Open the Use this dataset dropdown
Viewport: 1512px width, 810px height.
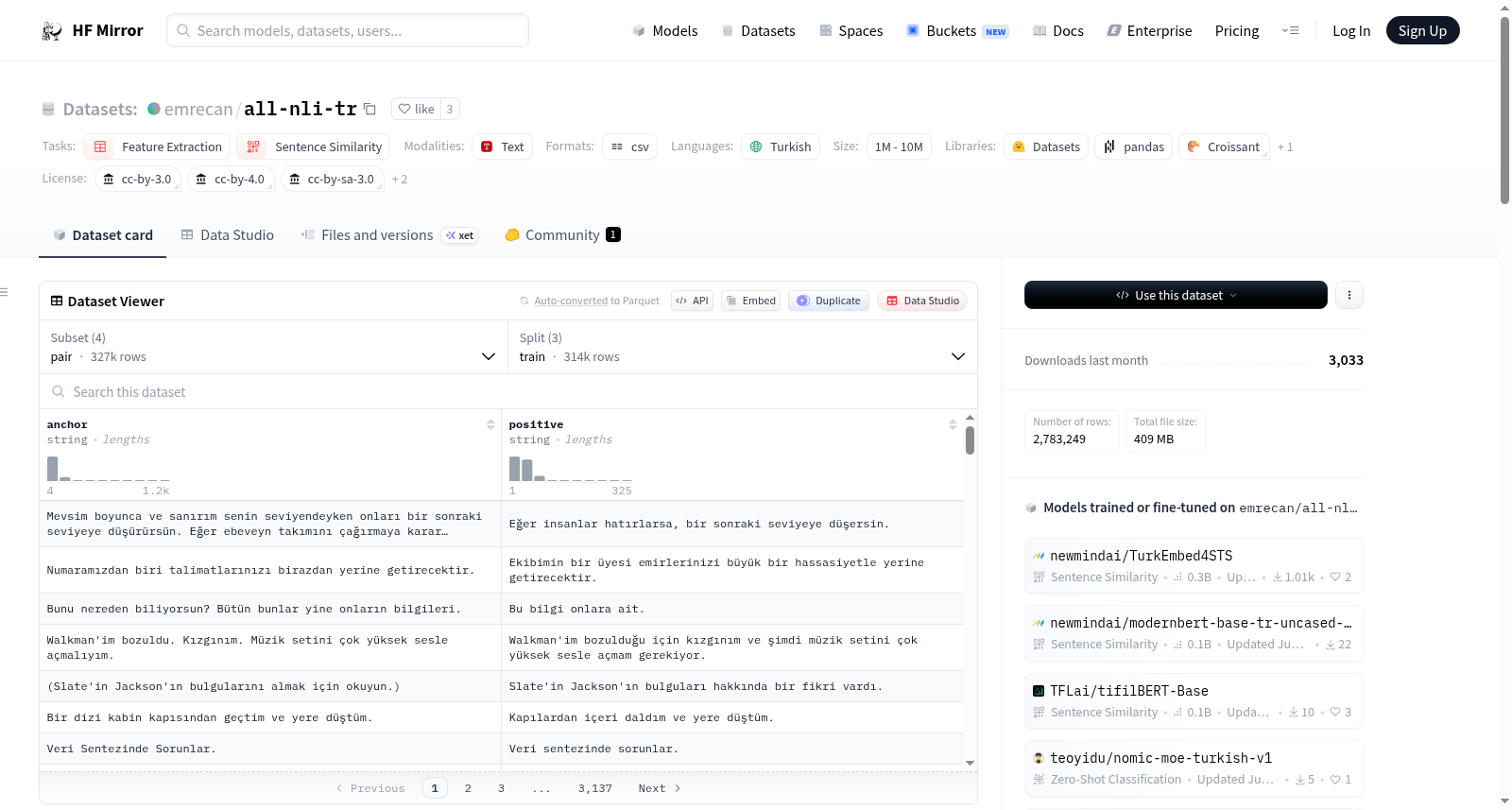coord(1176,295)
